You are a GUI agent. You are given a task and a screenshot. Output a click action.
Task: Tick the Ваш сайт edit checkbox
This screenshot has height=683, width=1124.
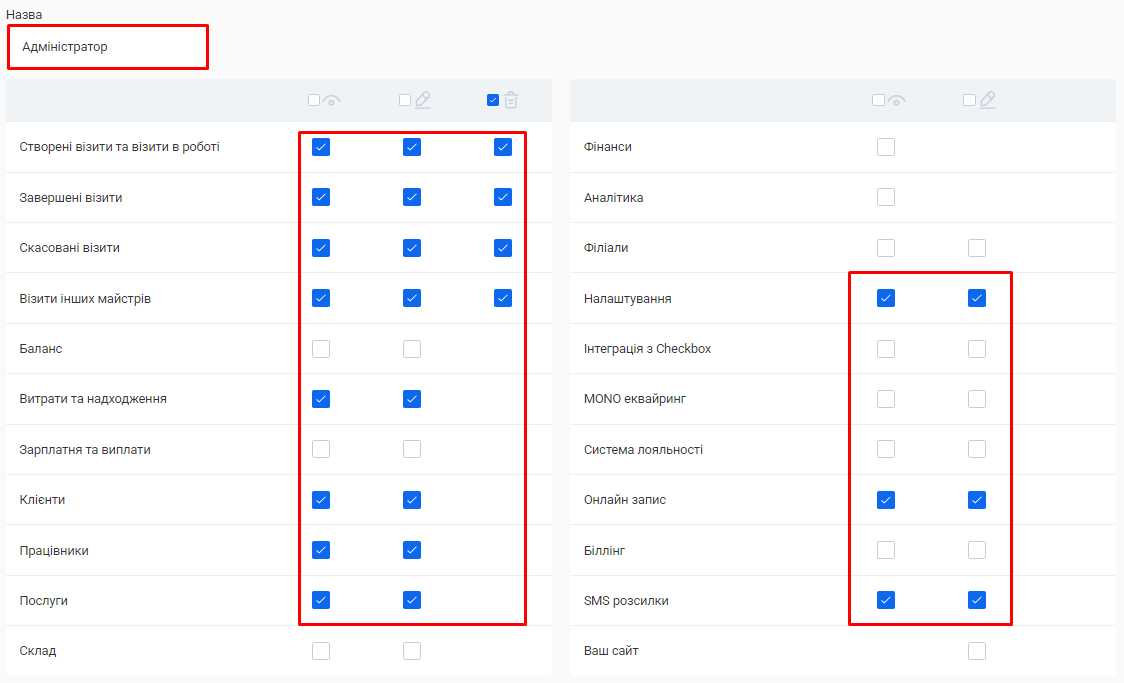pos(977,651)
